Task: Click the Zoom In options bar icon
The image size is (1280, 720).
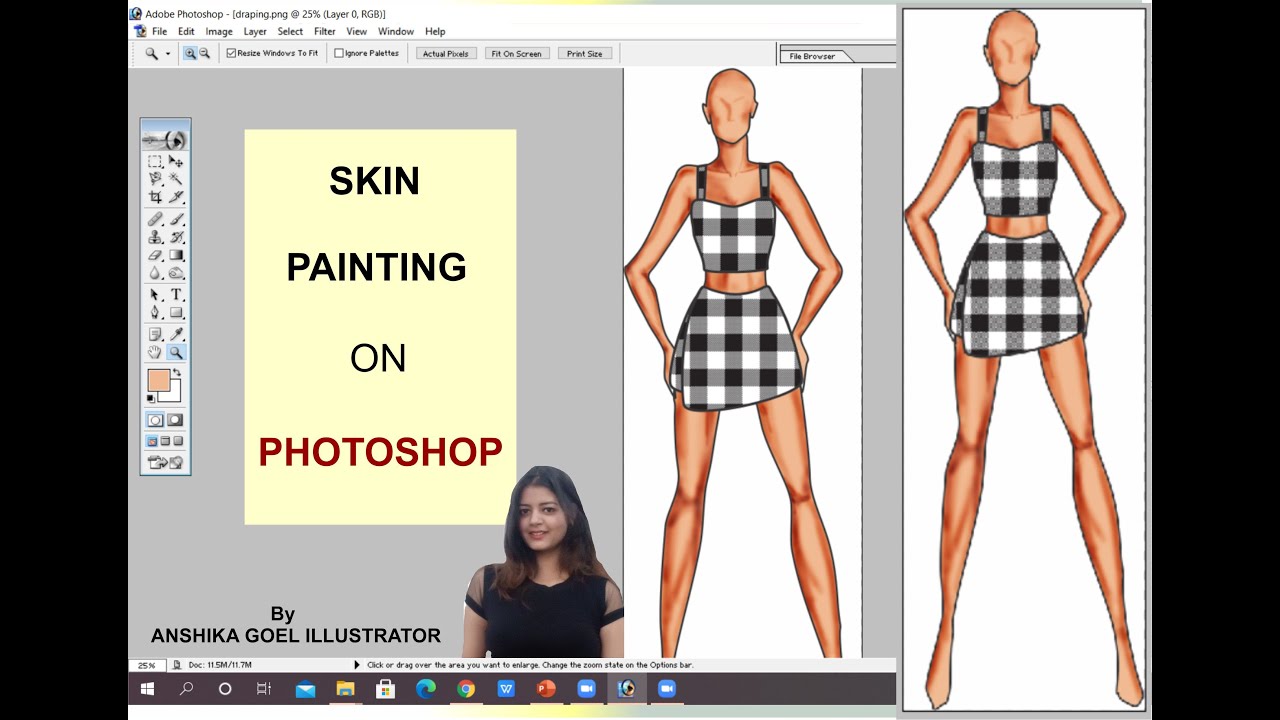Action: pyautogui.click(x=190, y=54)
